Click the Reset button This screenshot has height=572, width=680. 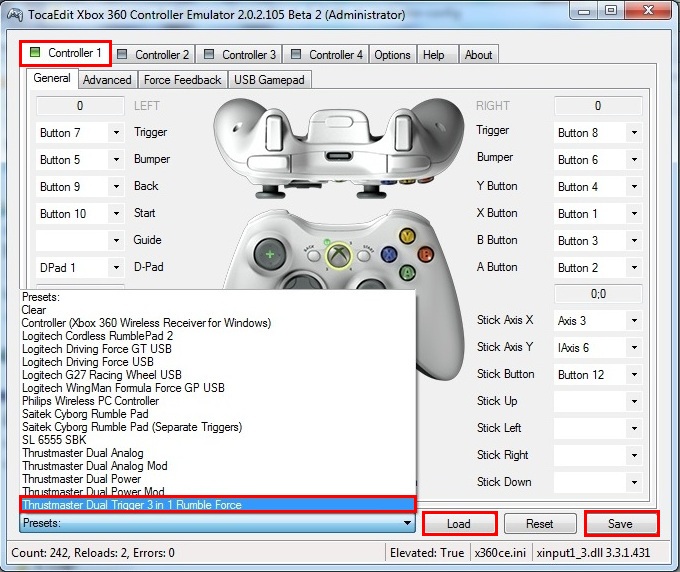tap(539, 524)
